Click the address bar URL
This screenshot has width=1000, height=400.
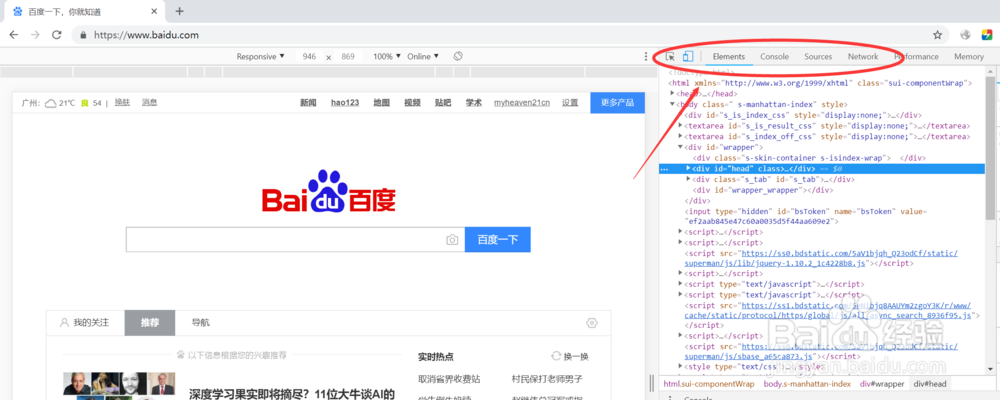pos(146,35)
